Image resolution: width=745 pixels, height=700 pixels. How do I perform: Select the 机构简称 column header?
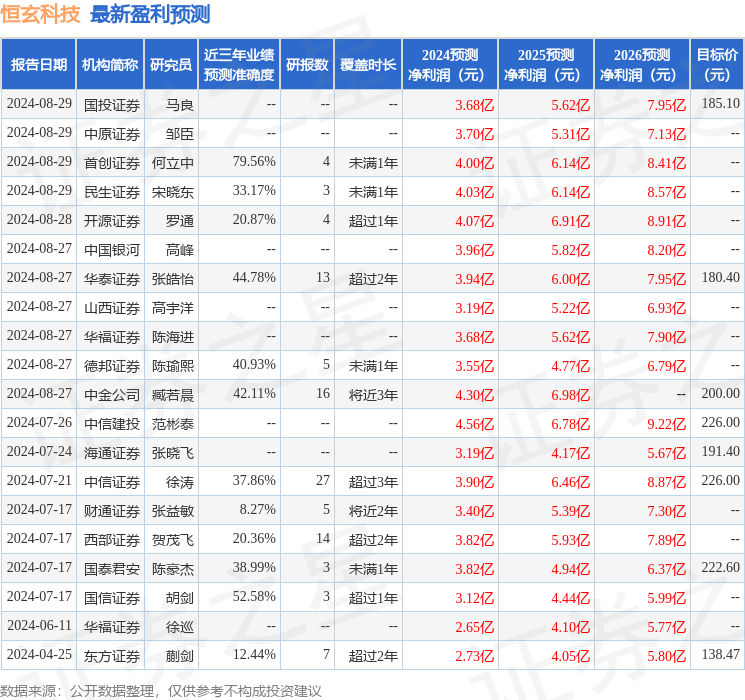pos(110,65)
